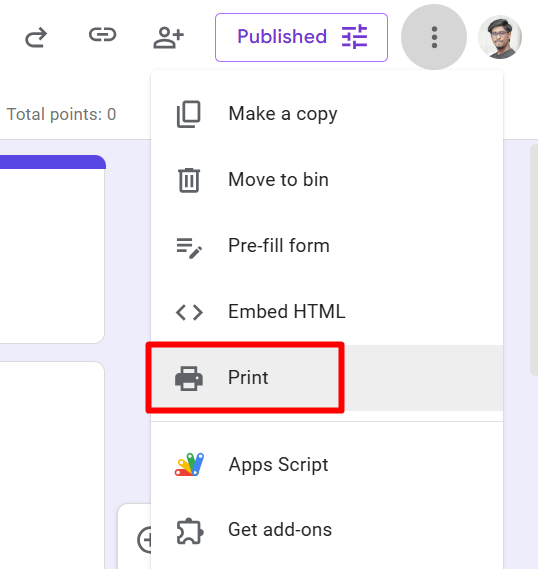This screenshot has width=538, height=569.
Task: Open the add collaborators icon
Action: tap(168, 38)
